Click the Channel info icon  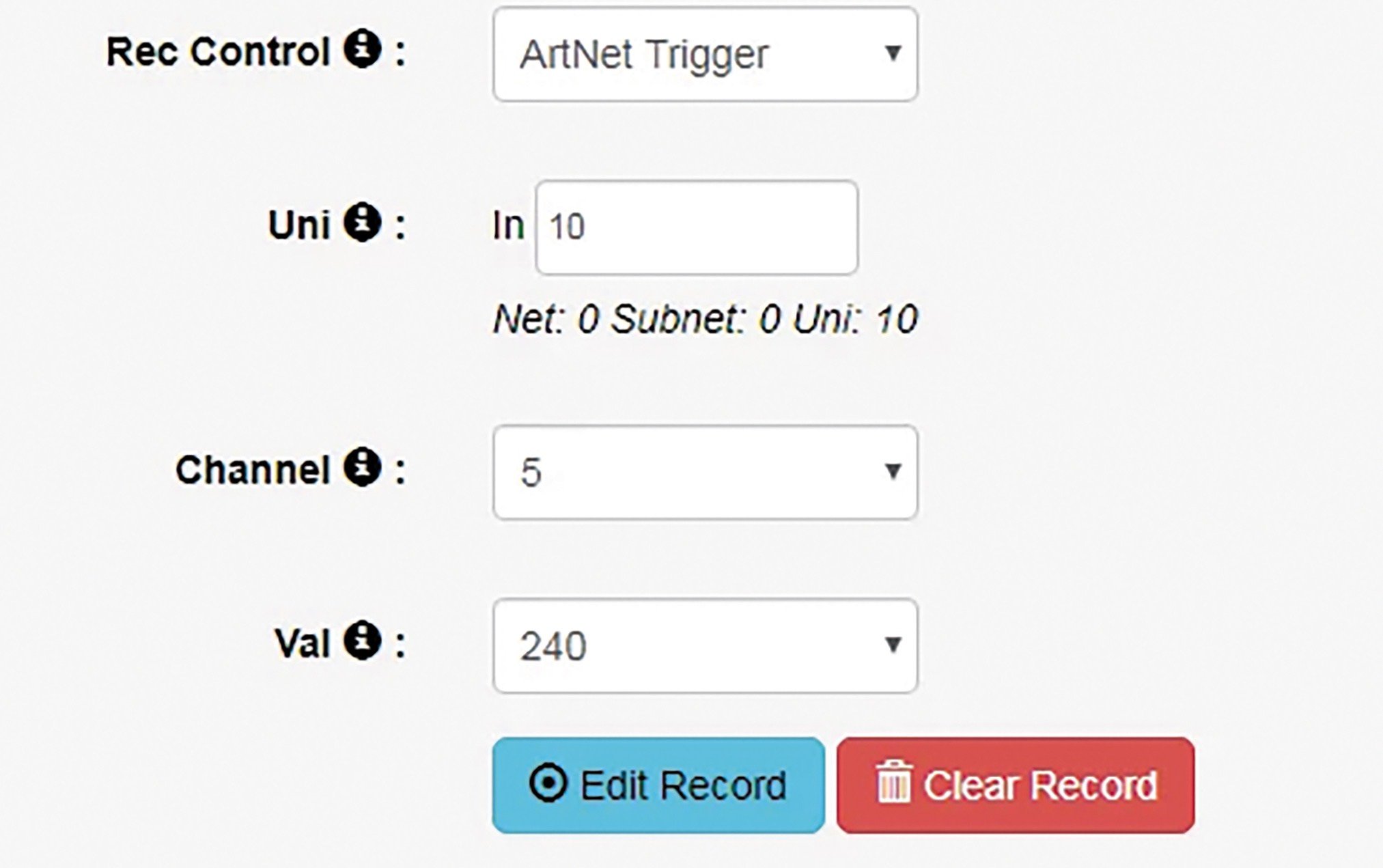362,467
